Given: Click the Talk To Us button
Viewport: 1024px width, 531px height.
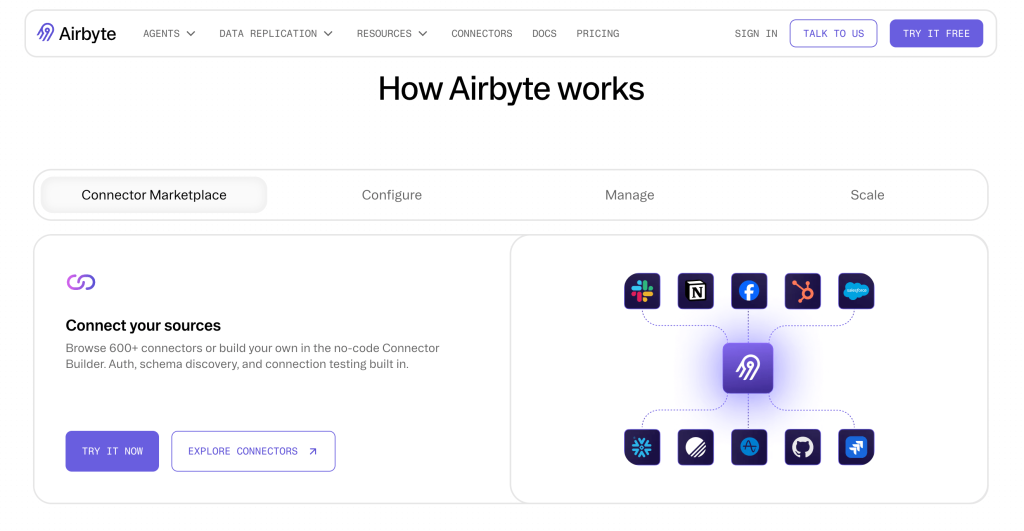Looking at the screenshot, I should coord(833,33).
